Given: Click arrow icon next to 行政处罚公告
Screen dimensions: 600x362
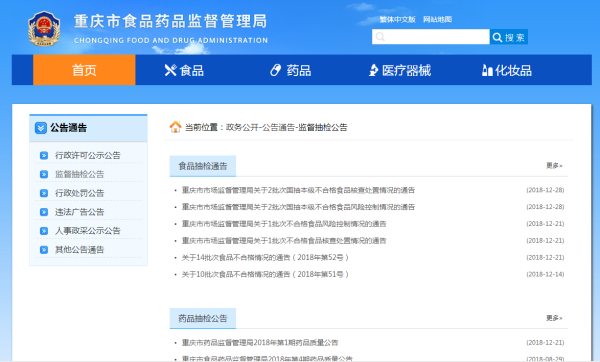Looking at the screenshot, I should point(44,193).
